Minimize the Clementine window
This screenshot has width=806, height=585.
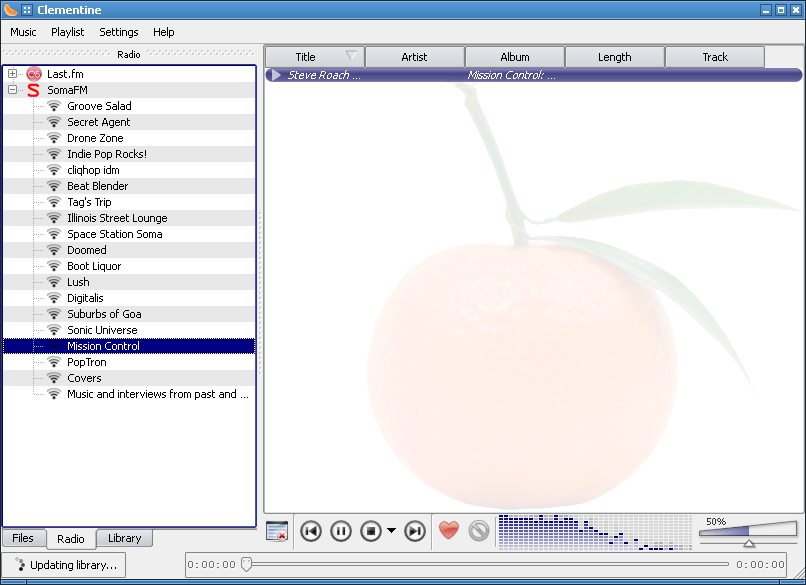pos(766,10)
